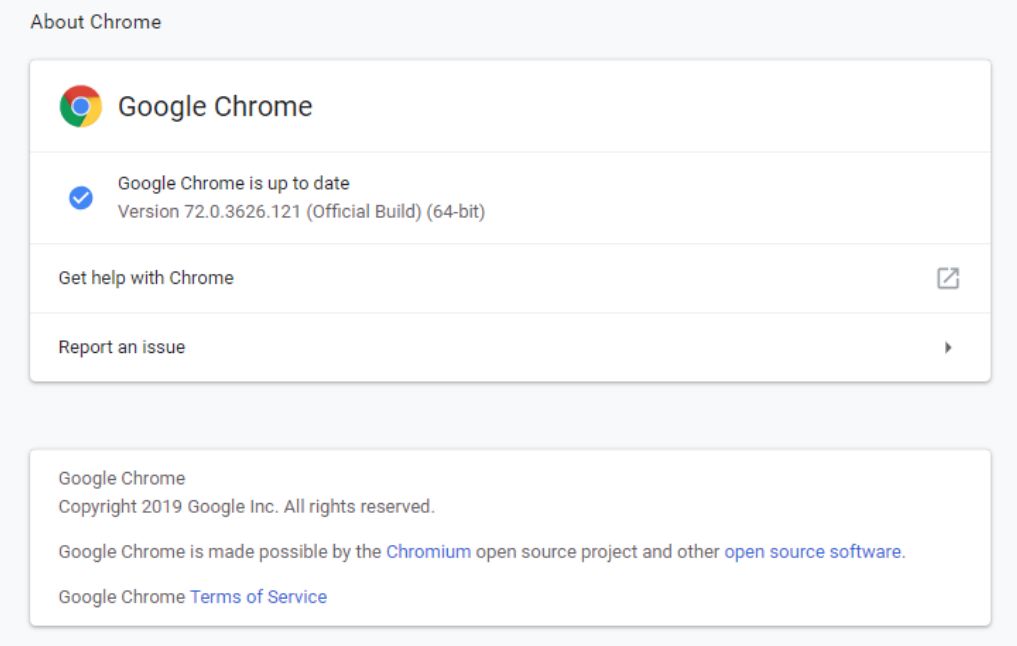Click the blue up-to-date checkmark icon

pos(81,198)
